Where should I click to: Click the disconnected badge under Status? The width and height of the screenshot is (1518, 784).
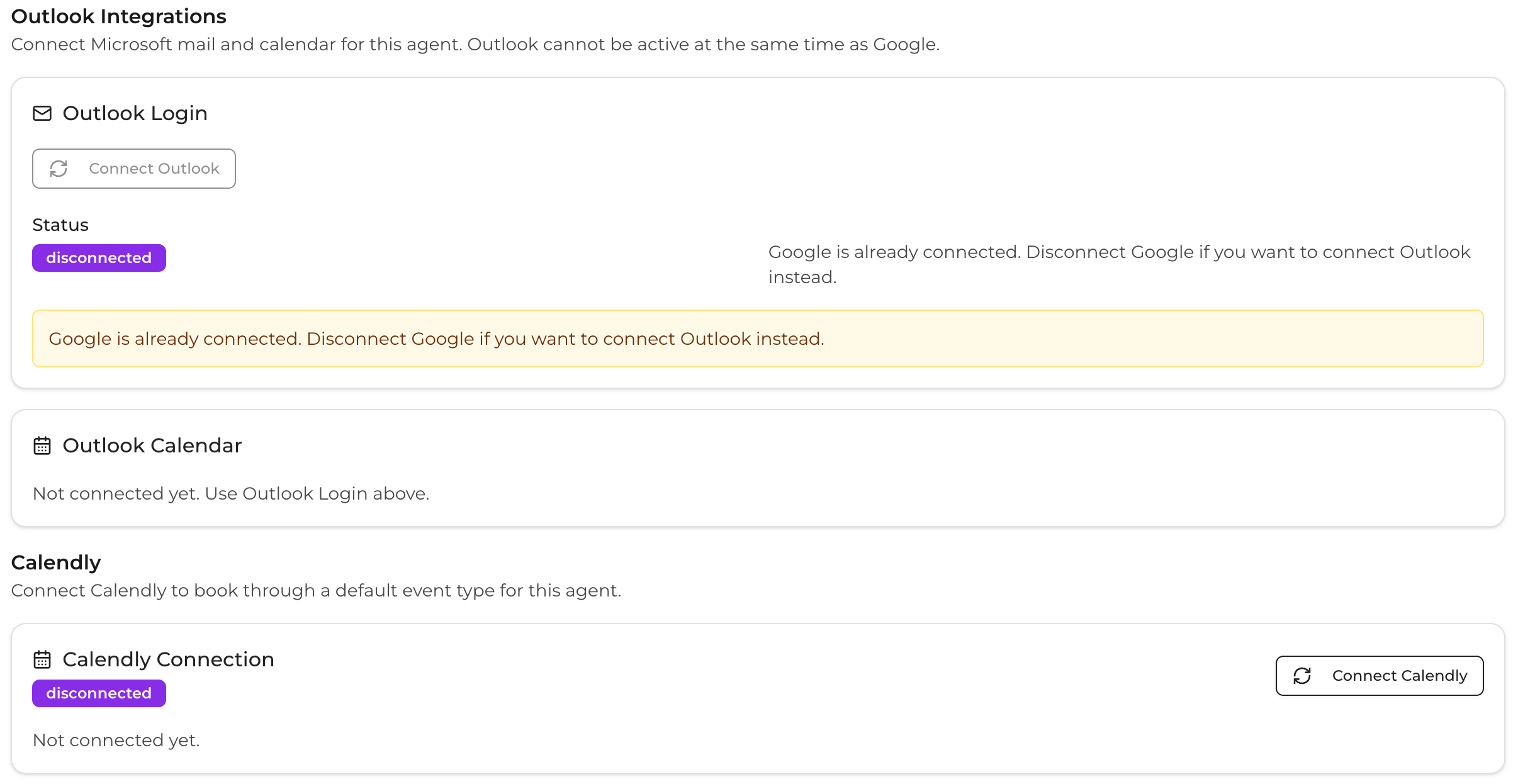(x=99, y=258)
